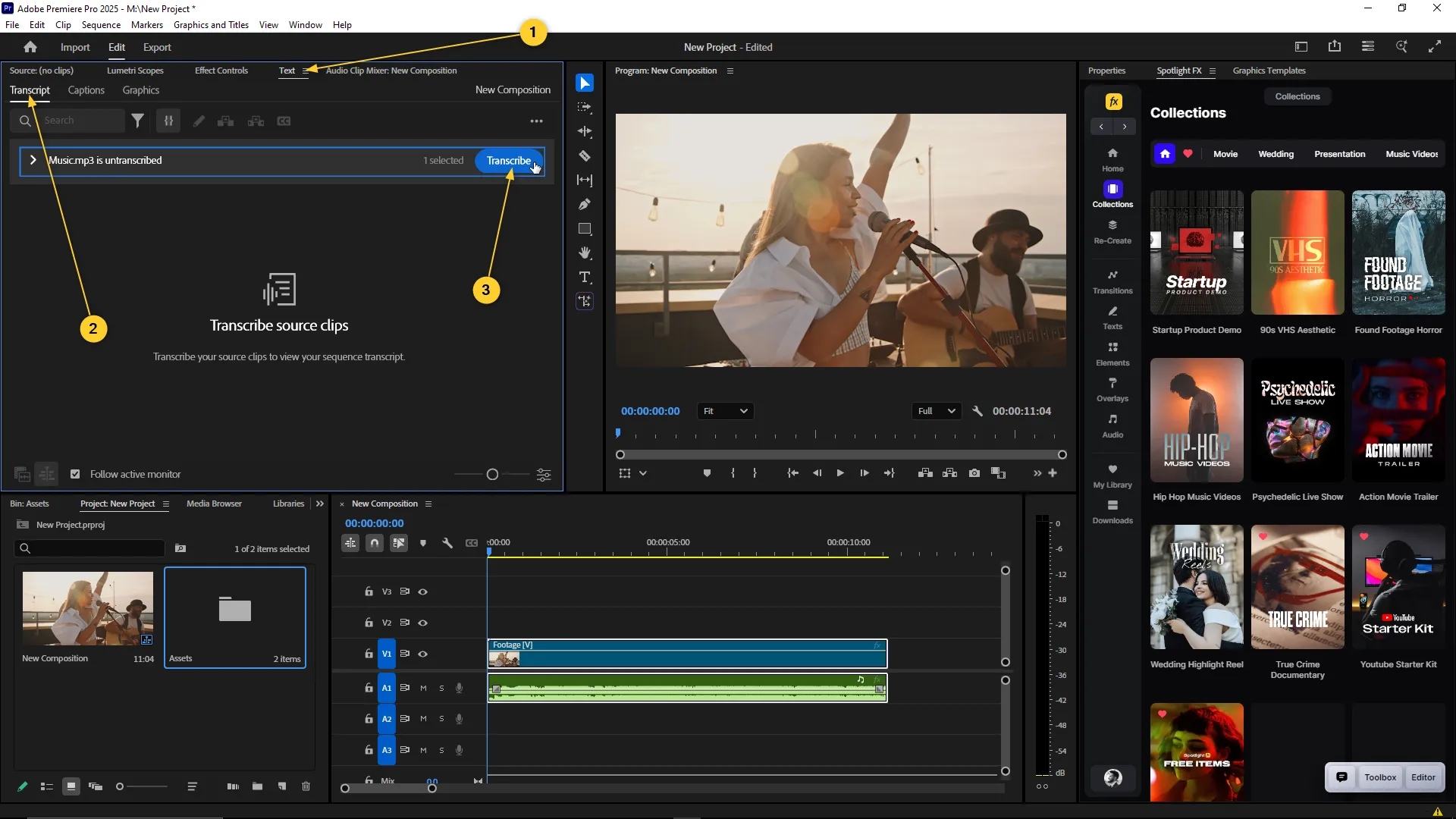Click the Home icon in workspace bar

(x=30, y=47)
